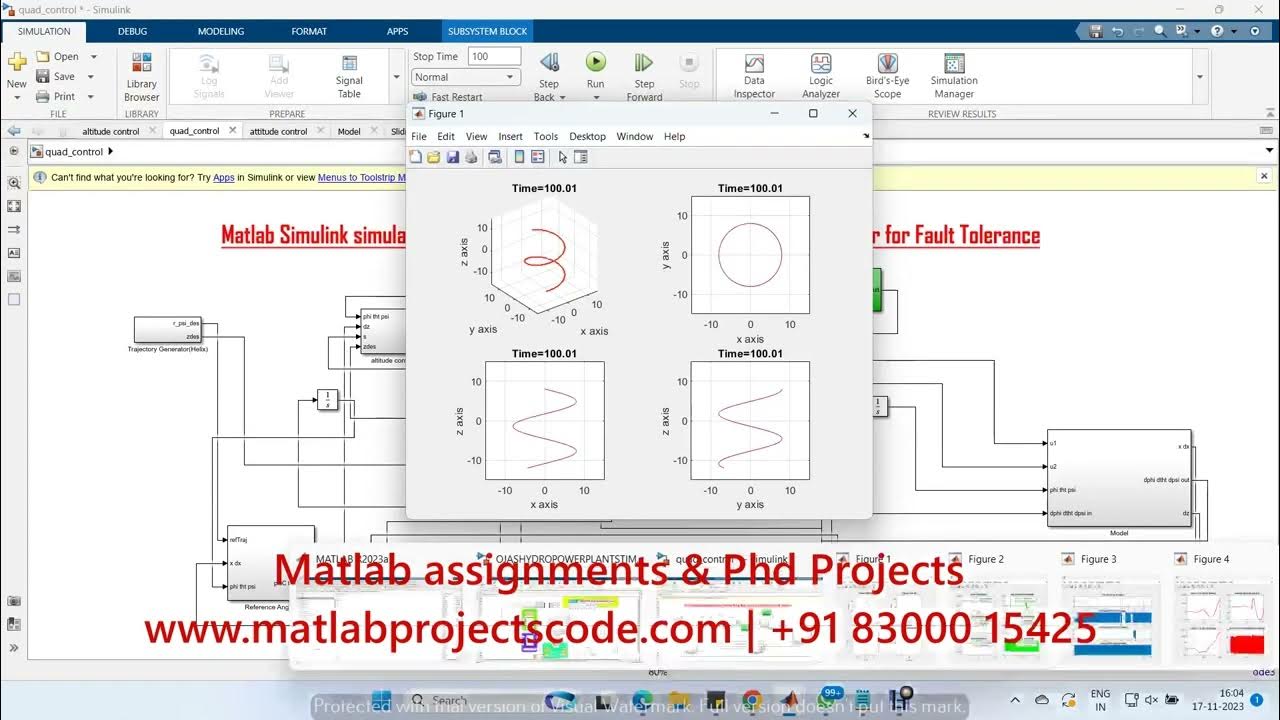Click the Fit to View icon in left palette

click(x=14, y=206)
